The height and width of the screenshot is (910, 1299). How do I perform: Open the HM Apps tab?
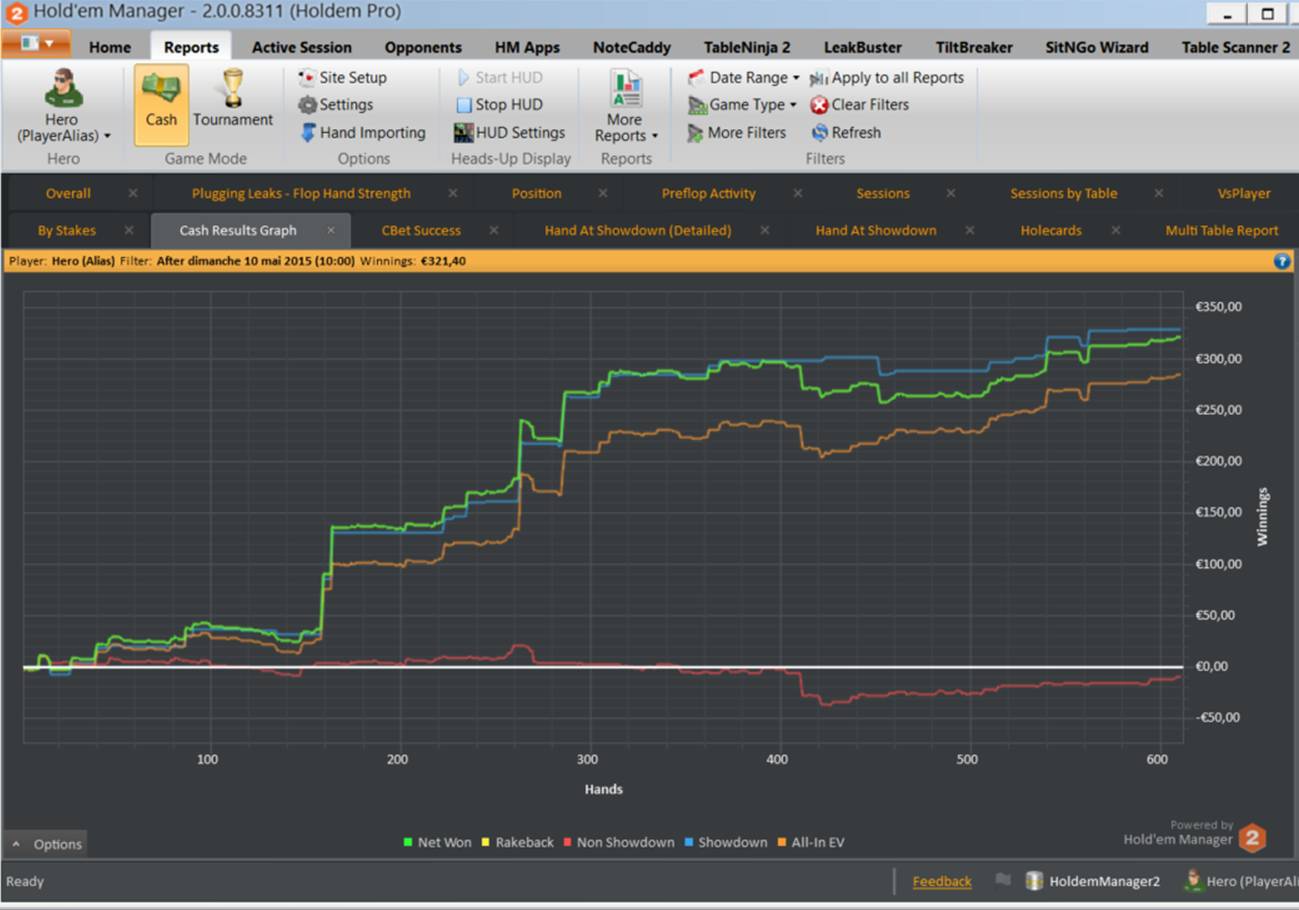(x=527, y=47)
